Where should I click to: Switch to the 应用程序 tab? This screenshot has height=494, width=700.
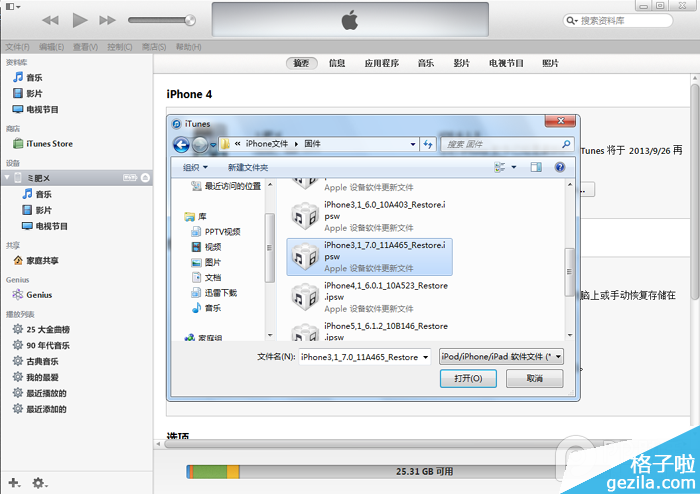382,63
